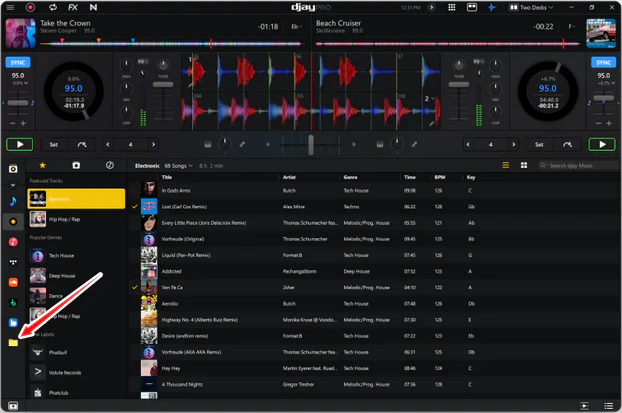Click left deck jump-to-cue curved arrow
Image resolution: width=622 pixels, height=413 pixels.
pos(82,145)
